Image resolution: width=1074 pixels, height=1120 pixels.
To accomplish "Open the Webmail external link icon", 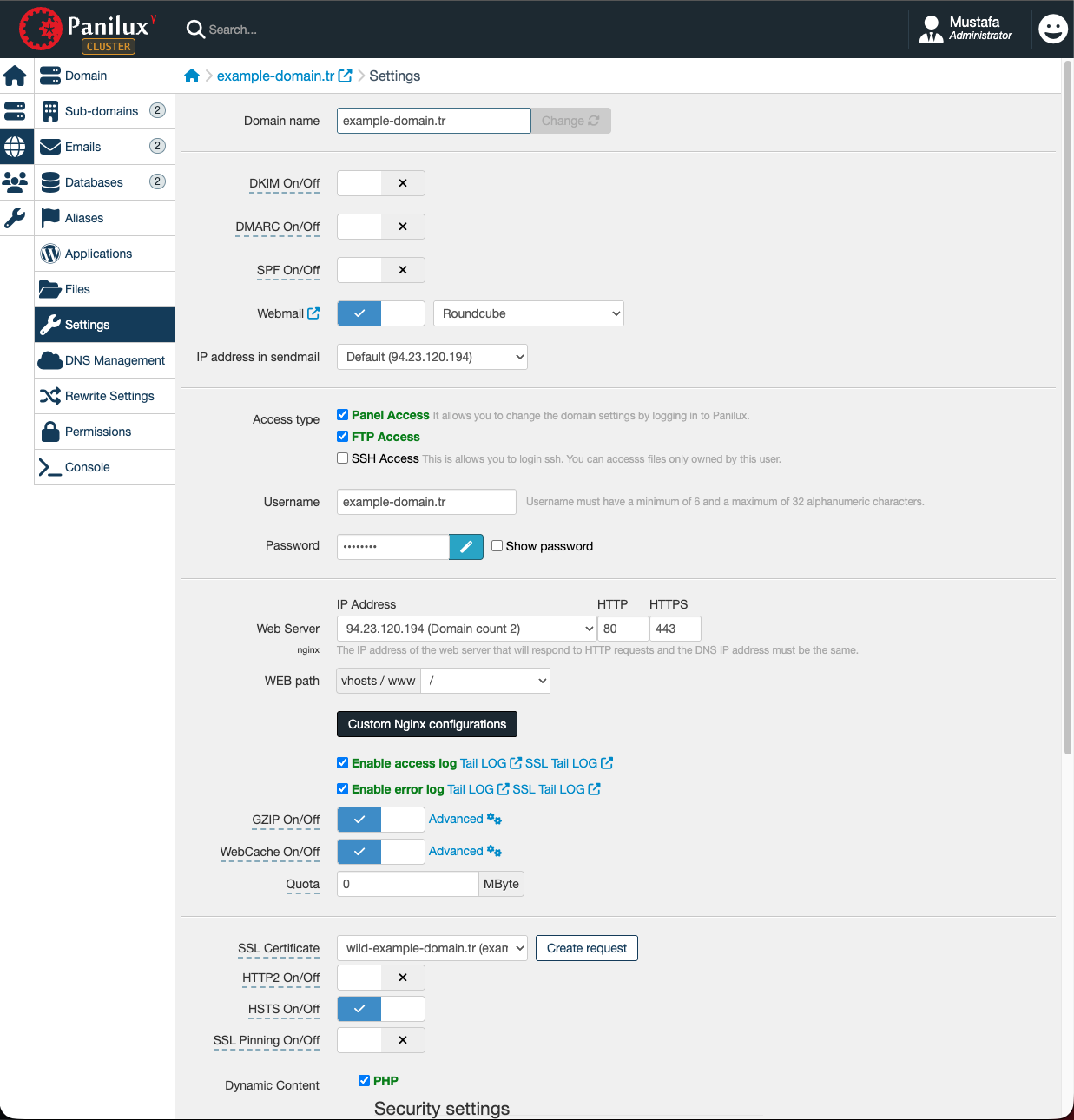I will [313, 313].
